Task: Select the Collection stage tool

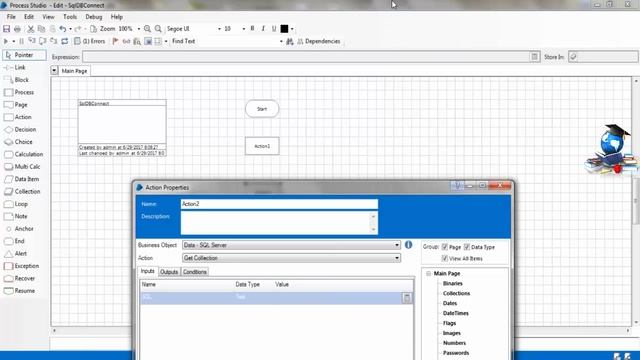Action: 22,191
